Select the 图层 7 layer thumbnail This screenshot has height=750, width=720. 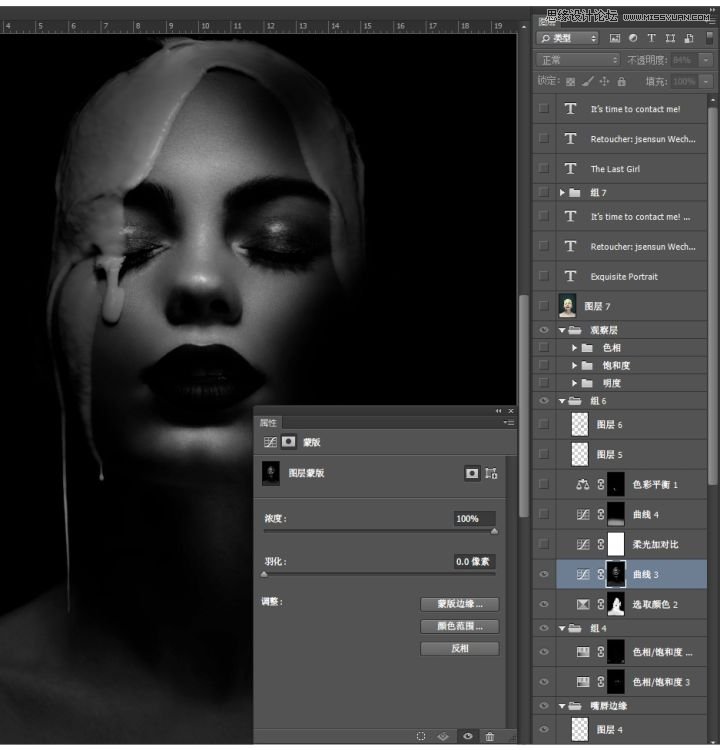pos(567,306)
